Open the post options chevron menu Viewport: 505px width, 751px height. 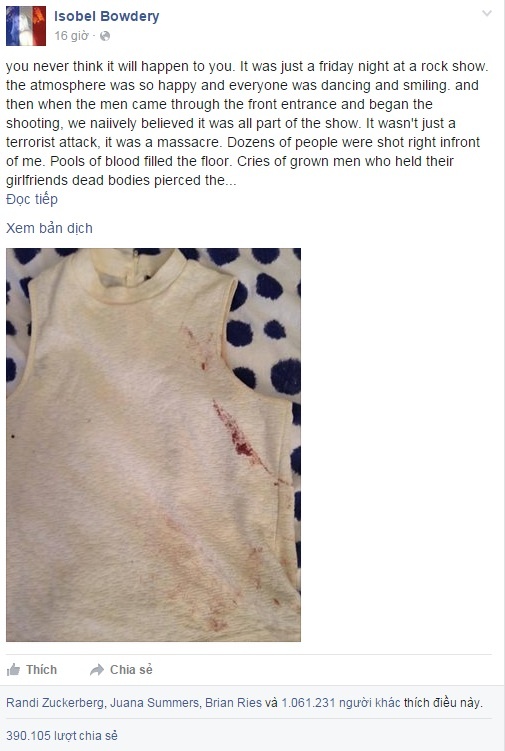point(487,13)
